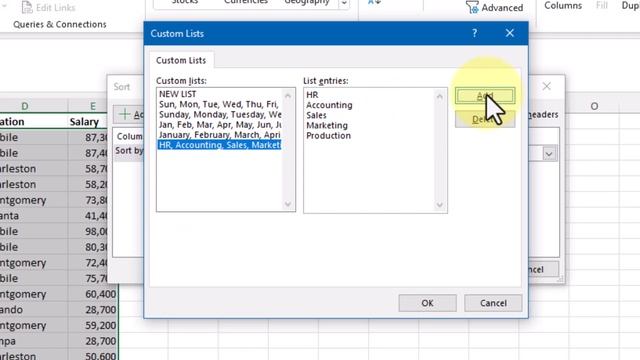Click the Text to Columns ribbon button
640x360 pixels.
click(x=563, y=6)
